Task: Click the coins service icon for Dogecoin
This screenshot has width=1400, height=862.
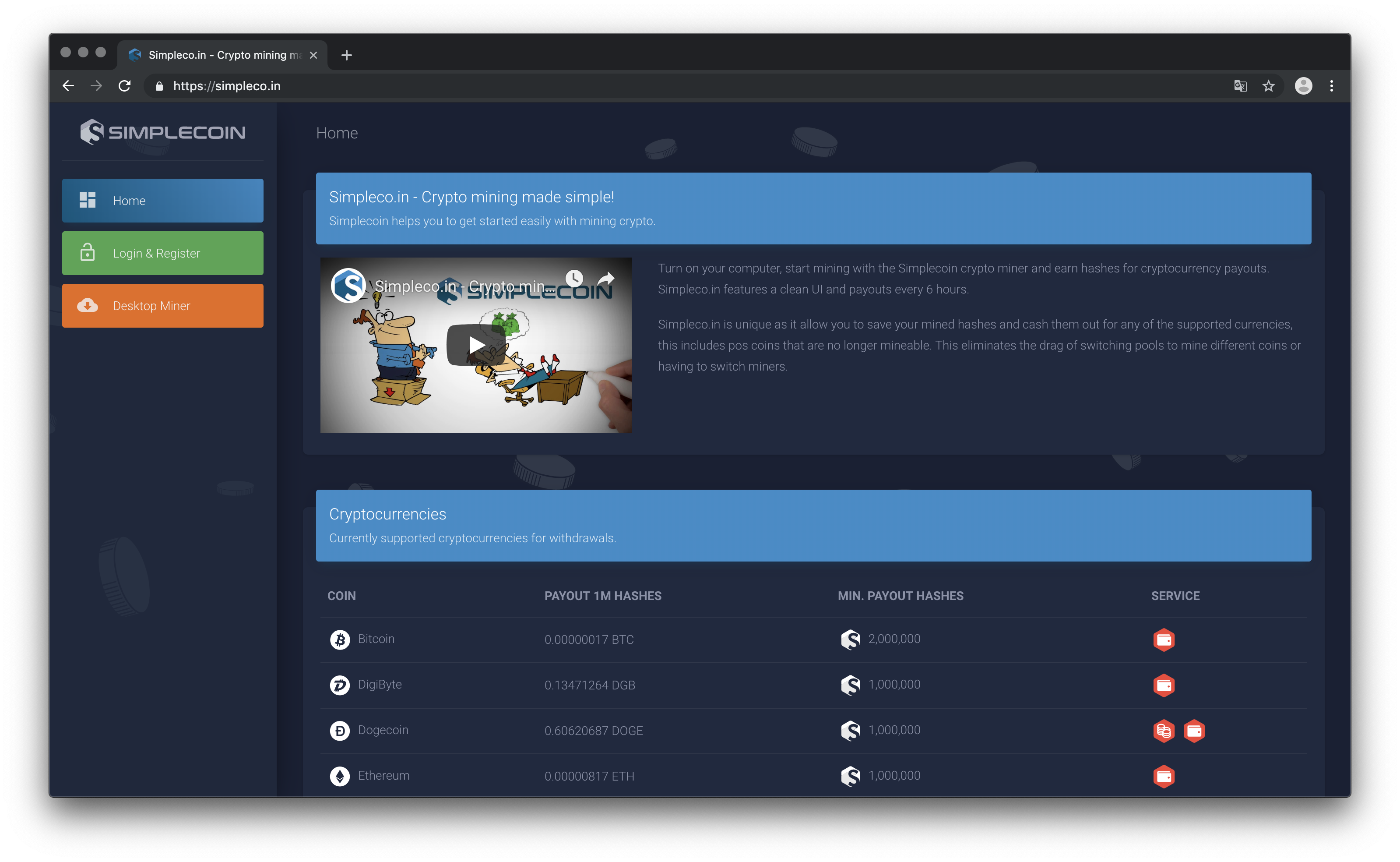Action: tap(1164, 730)
